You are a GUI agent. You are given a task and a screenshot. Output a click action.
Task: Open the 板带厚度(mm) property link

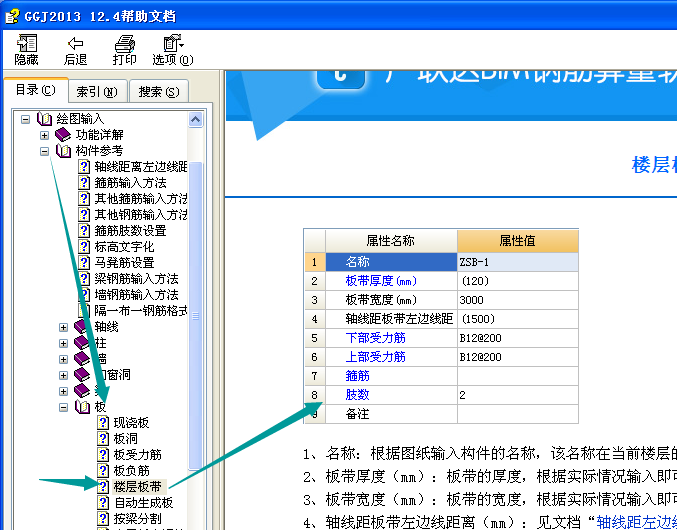pos(381,281)
